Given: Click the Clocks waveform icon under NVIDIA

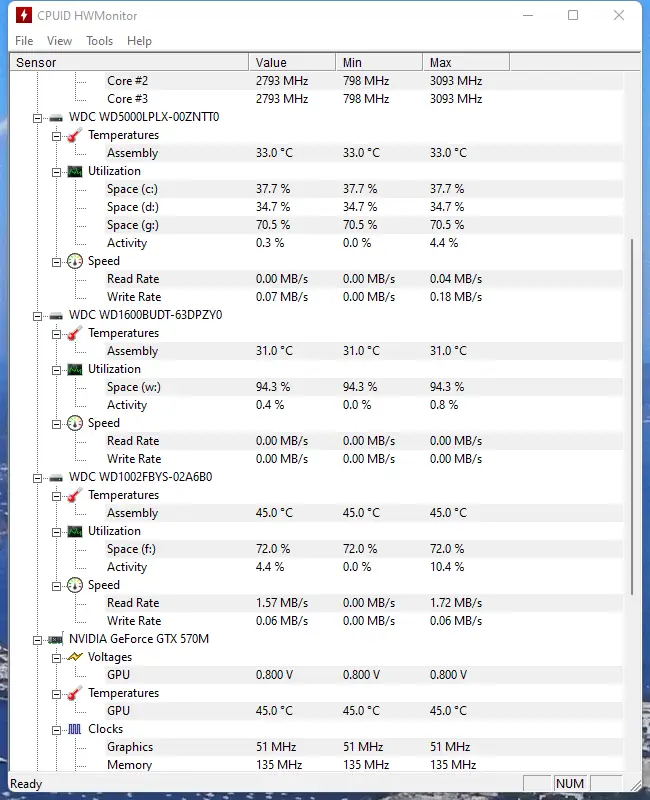Looking at the screenshot, I should pos(74,729).
